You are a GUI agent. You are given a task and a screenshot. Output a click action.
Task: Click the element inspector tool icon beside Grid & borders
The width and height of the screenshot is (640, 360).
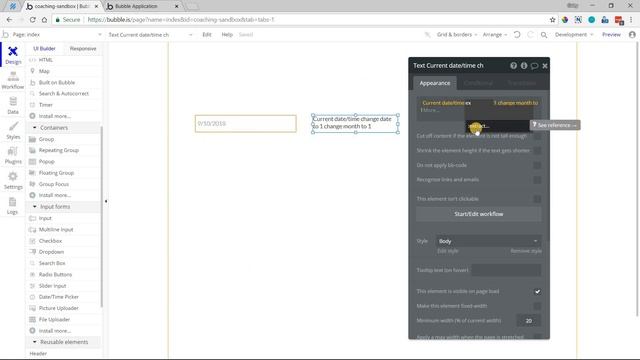(427, 35)
